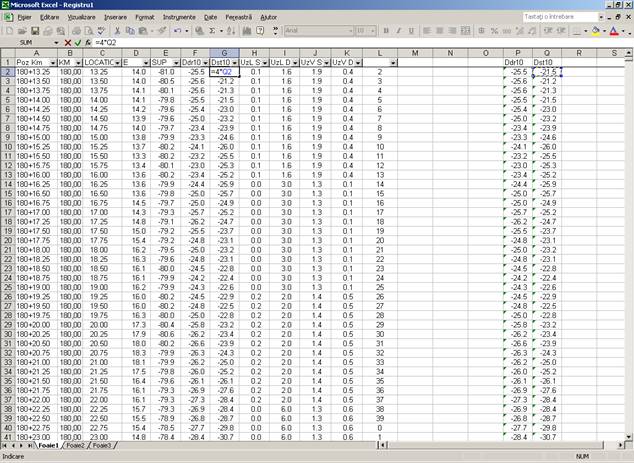This screenshot has width=634, height=463.
Task: Click the fx Insert Function icon
Action: click(x=88, y=43)
